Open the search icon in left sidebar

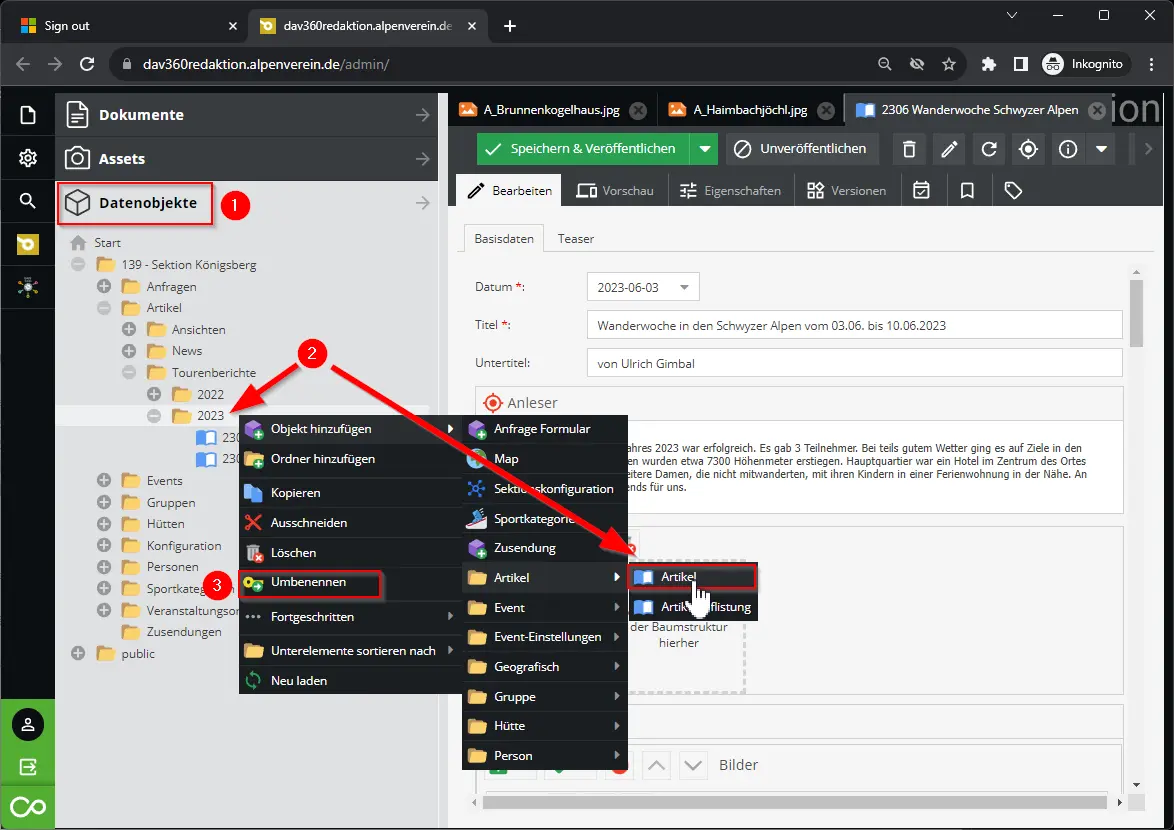point(28,201)
